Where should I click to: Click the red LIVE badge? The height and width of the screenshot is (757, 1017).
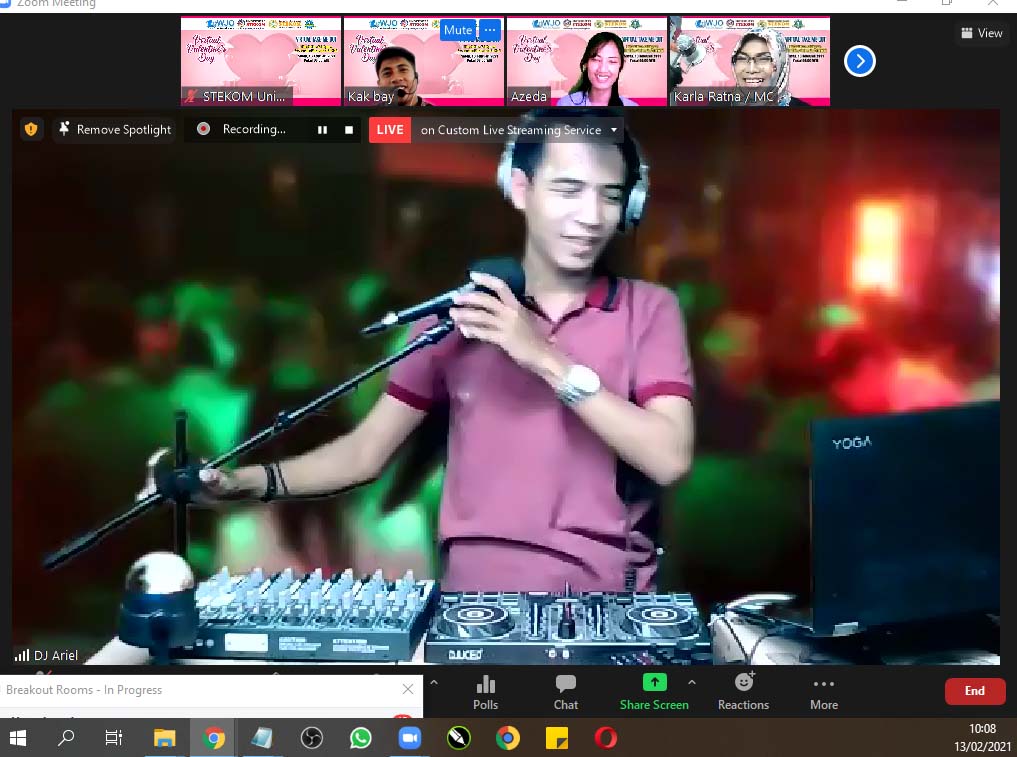tap(390, 130)
